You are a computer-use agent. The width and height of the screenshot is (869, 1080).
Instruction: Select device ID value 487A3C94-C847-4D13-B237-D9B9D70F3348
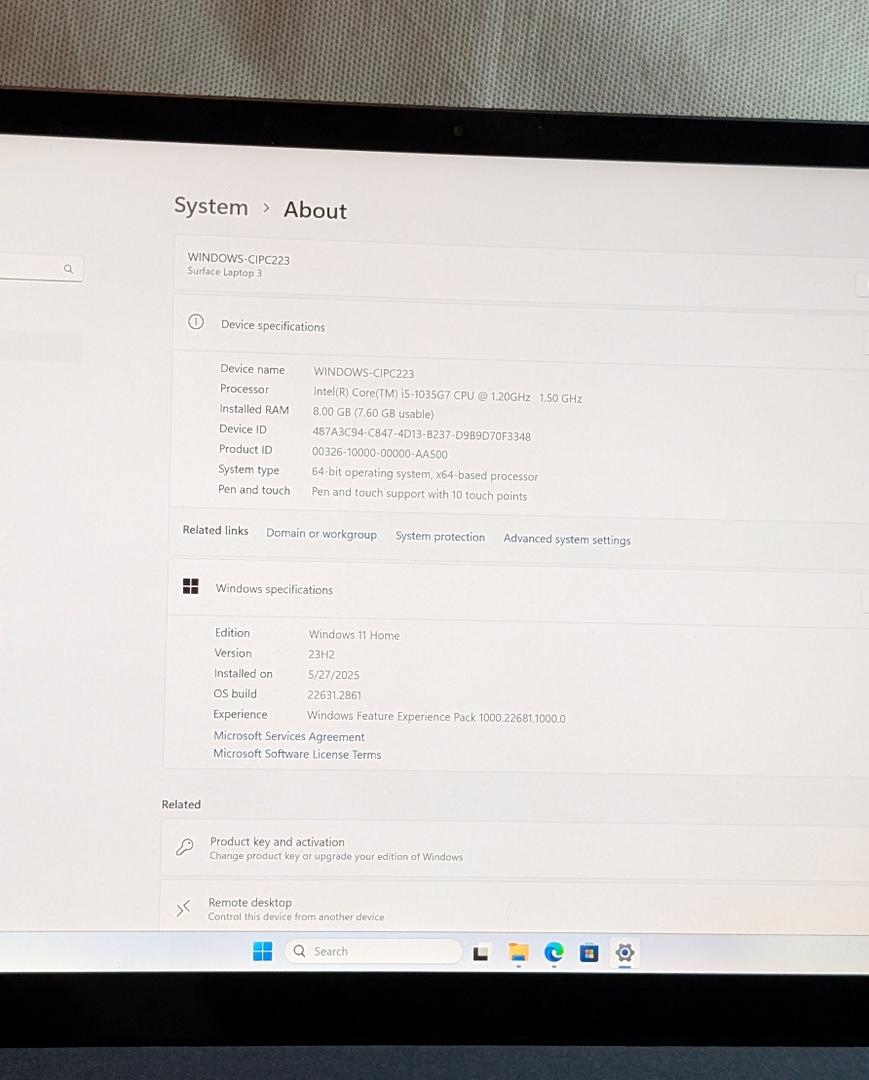pos(421,434)
